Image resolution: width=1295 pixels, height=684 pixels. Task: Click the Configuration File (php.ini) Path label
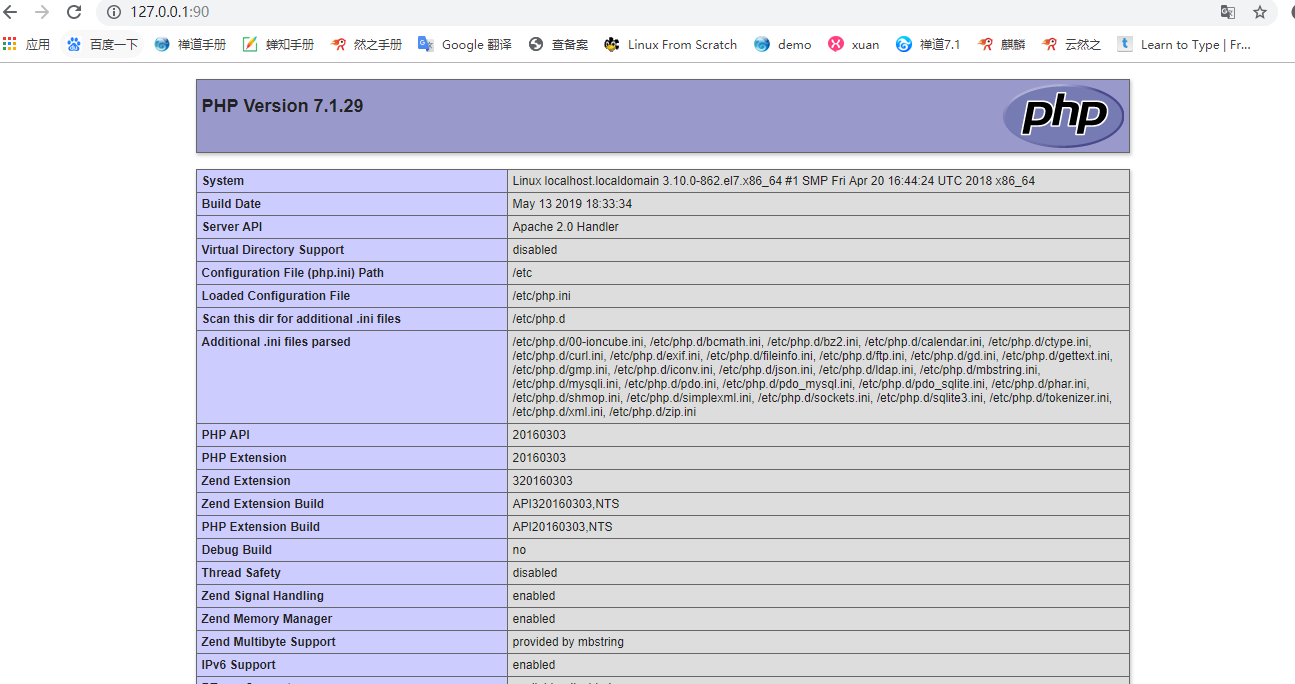pos(293,273)
